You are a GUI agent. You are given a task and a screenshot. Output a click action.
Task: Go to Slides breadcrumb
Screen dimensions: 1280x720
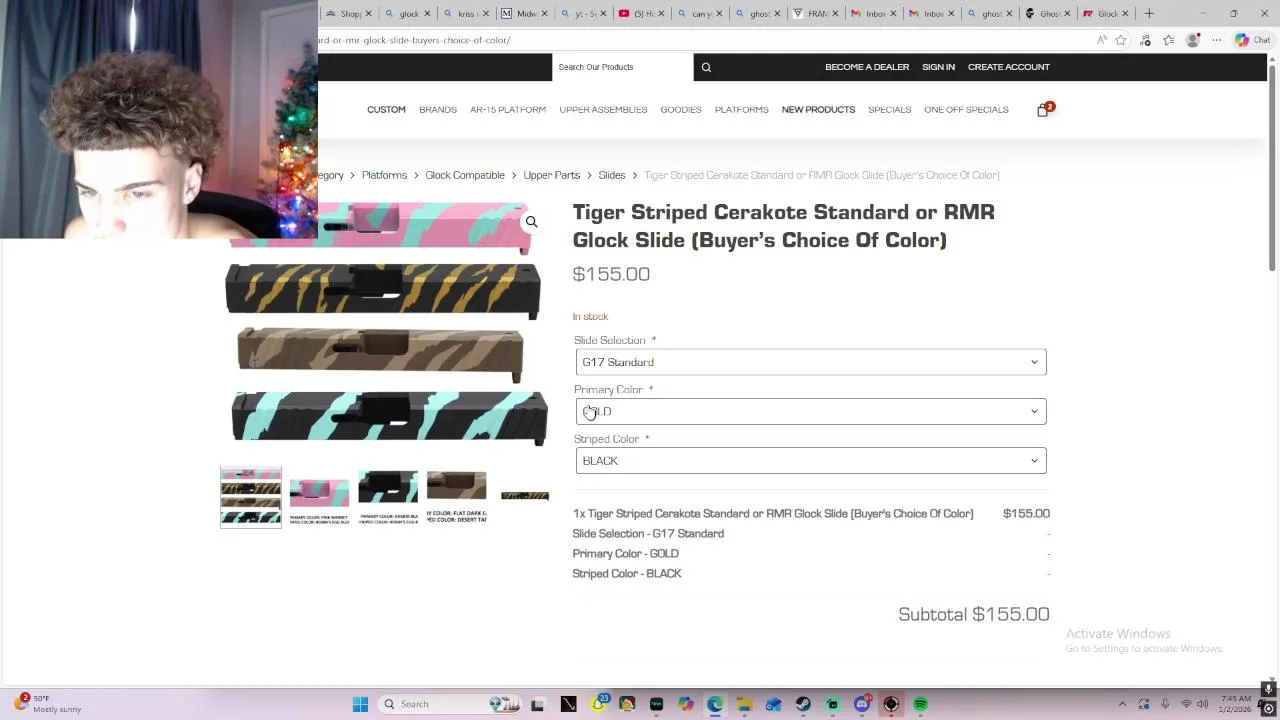[612, 175]
